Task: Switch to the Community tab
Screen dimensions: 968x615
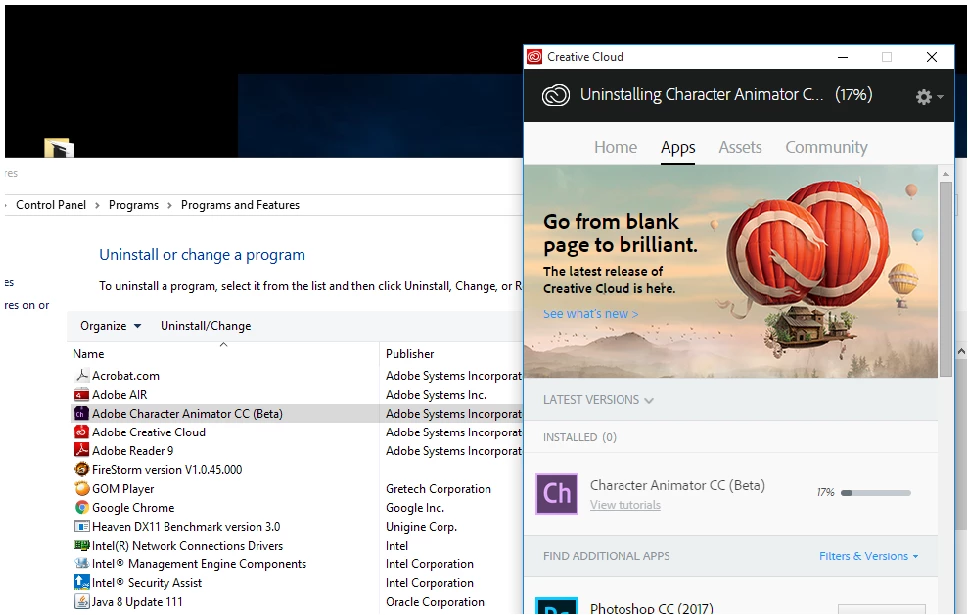Action: tap(826, 147)
